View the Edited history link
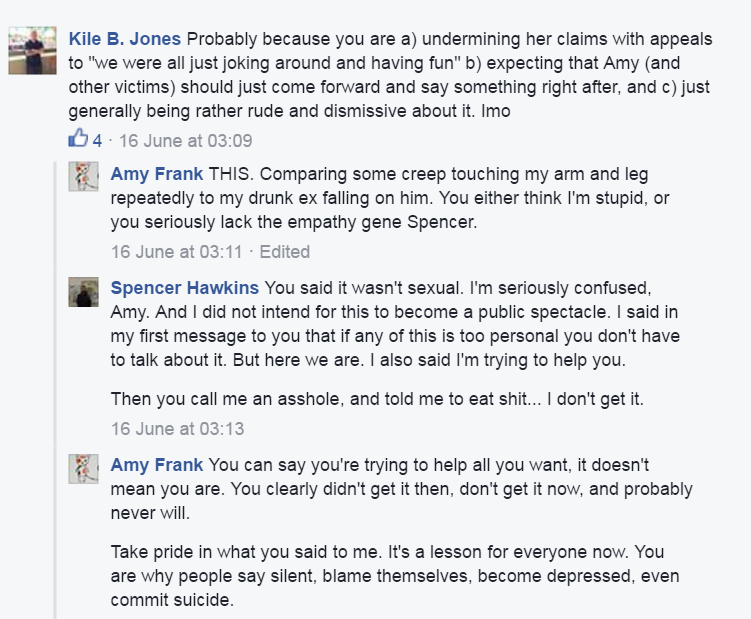 tap(284, 252)
